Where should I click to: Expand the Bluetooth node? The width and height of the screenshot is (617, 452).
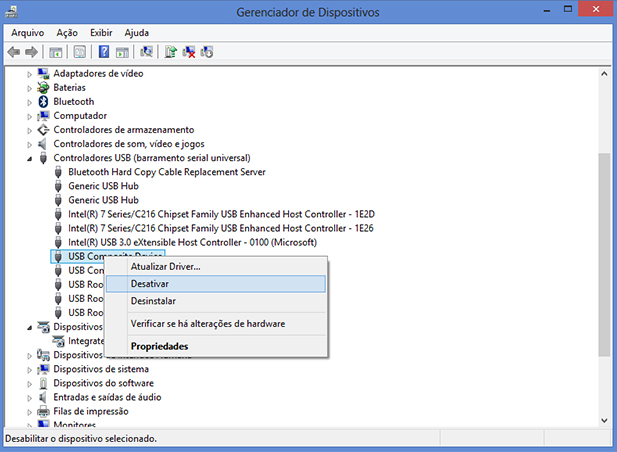tap(30, 102)
